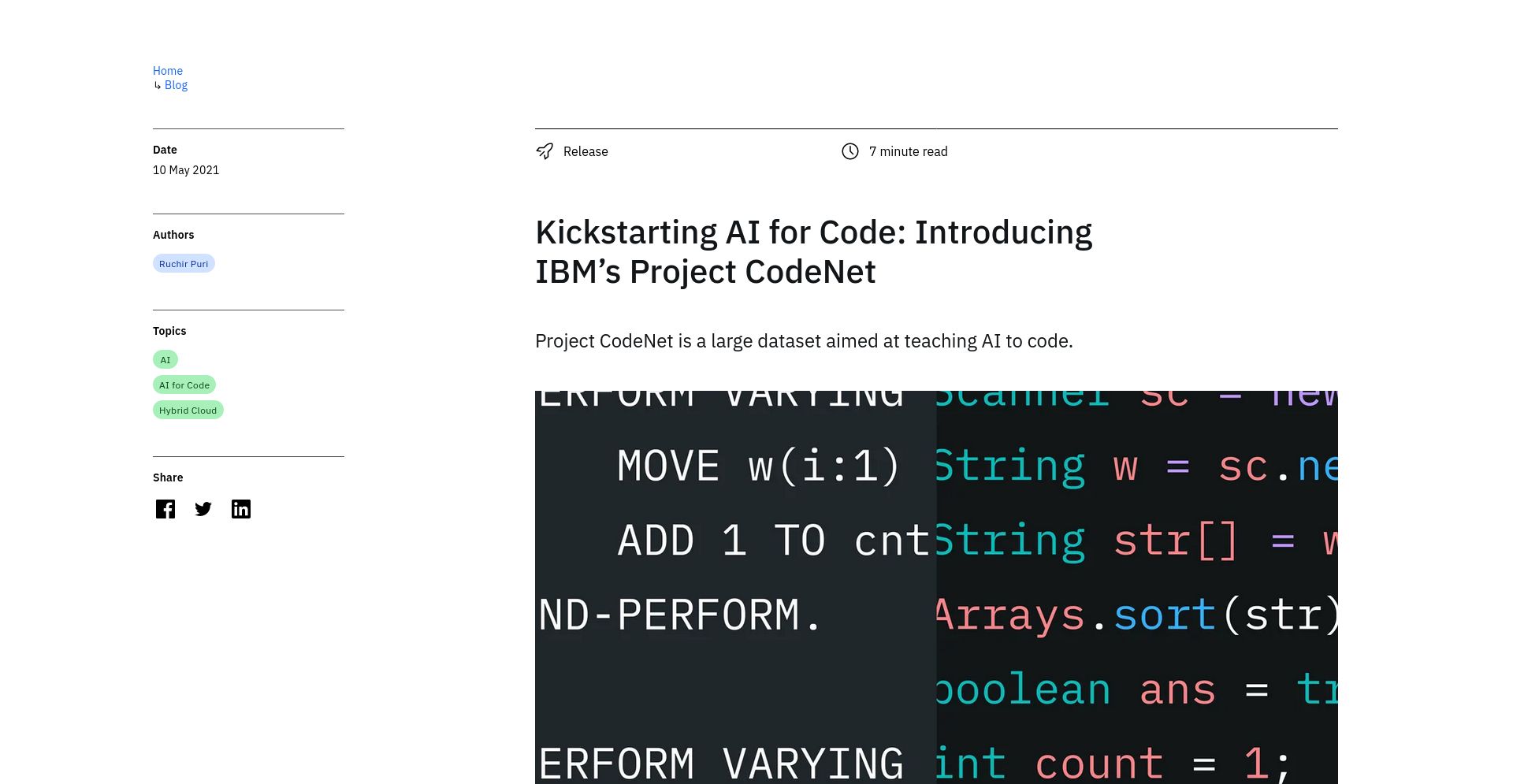
Task: Click the 10 May 2021 date text
Action: click(186, 170)
